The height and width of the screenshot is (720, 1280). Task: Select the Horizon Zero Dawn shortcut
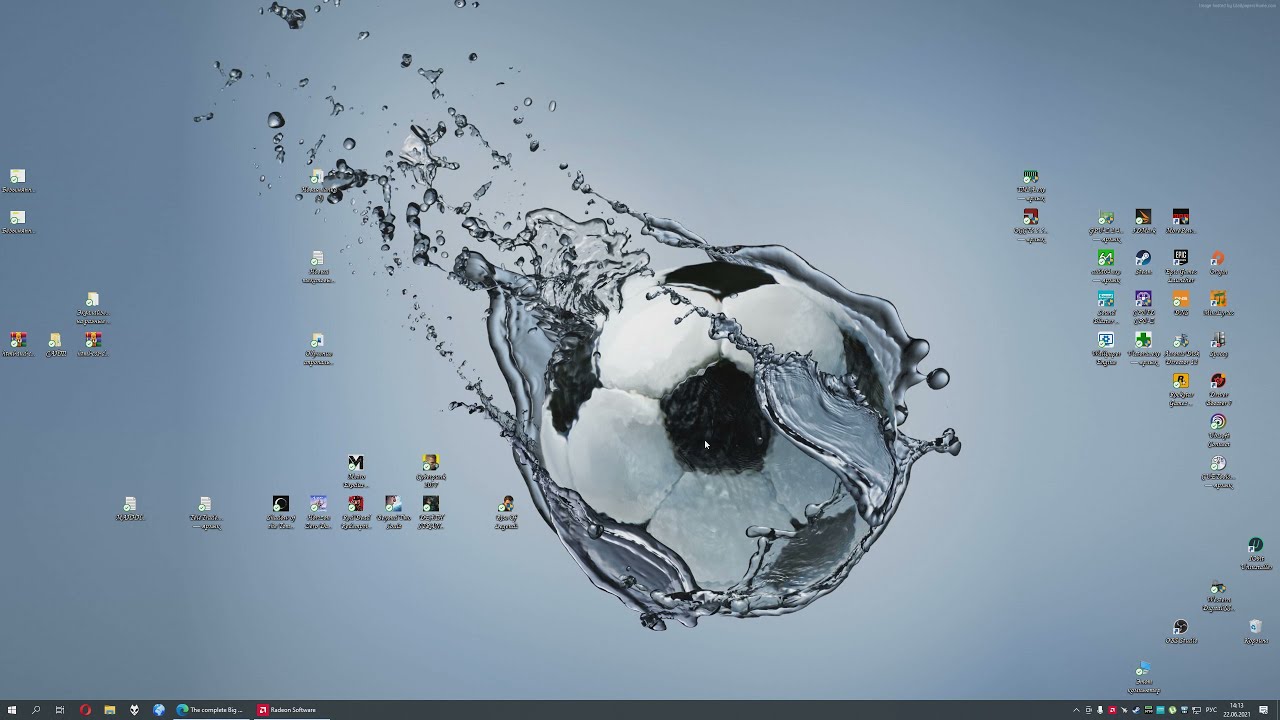[318, 512]
